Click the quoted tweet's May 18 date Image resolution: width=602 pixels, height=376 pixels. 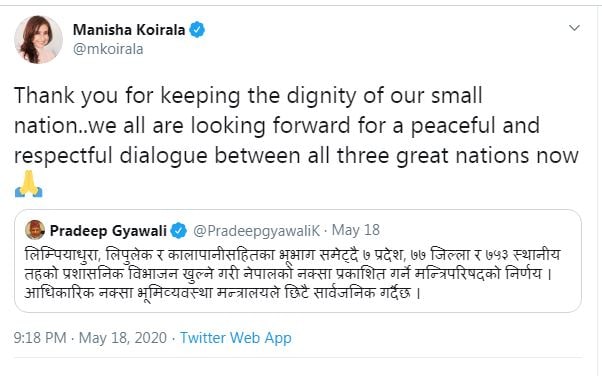click(356, 230)
